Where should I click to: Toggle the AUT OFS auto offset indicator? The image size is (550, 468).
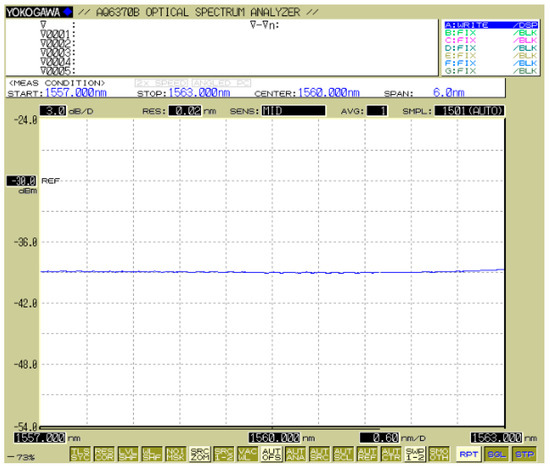(271, 454)
